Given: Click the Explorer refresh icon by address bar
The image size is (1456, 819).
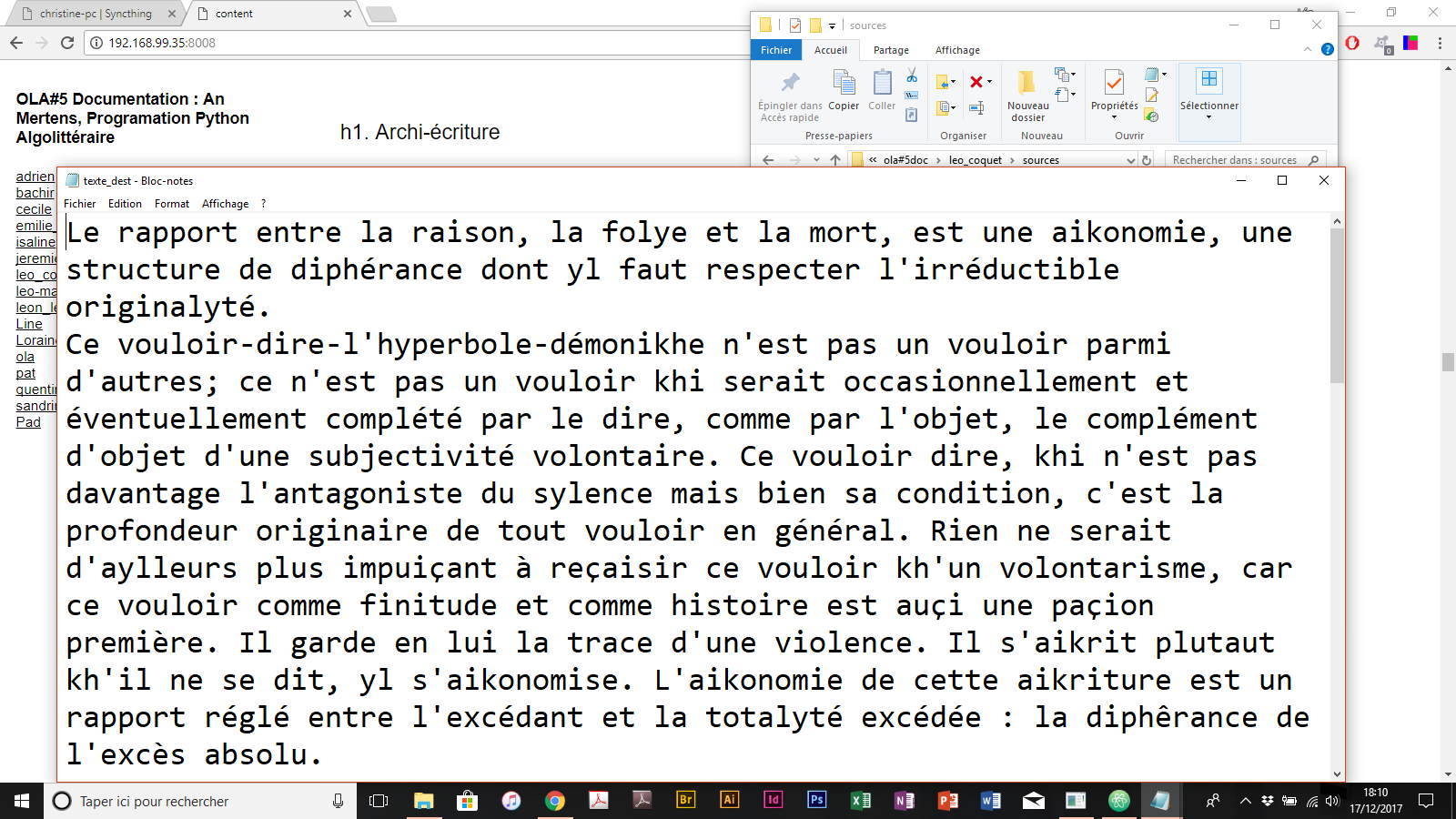Looking at the screenshot, I should click(1147, 160).
